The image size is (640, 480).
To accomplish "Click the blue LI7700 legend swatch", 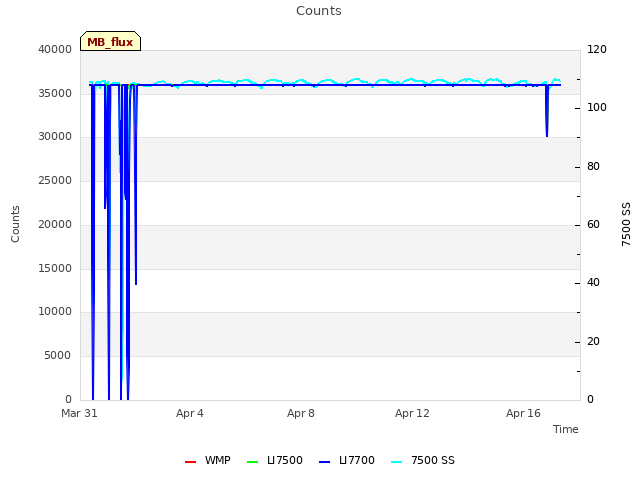I will click(324, 462).
